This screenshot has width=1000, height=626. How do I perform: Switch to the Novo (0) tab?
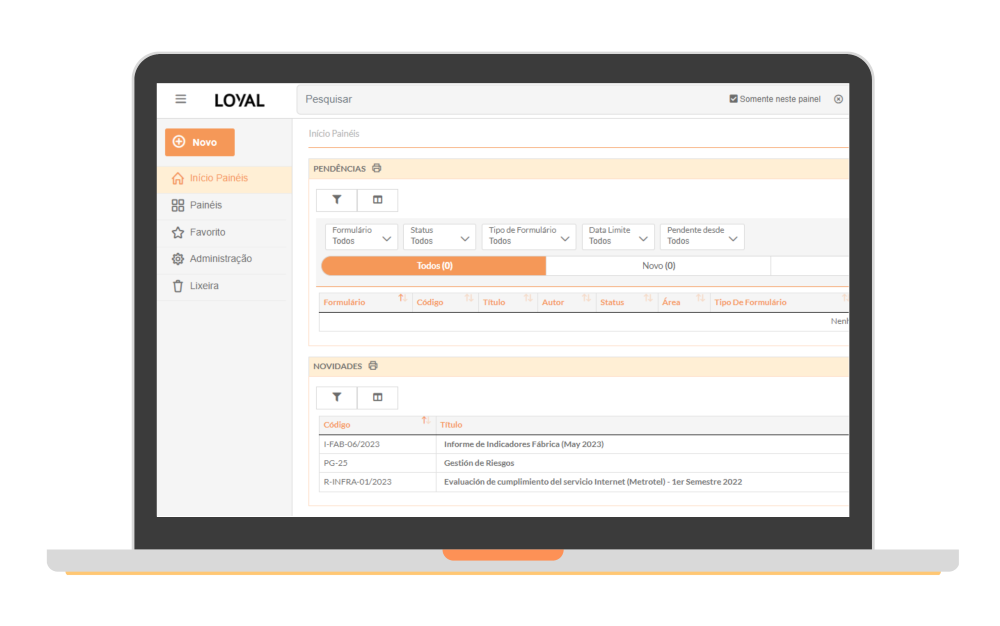(x=658, y=266)
